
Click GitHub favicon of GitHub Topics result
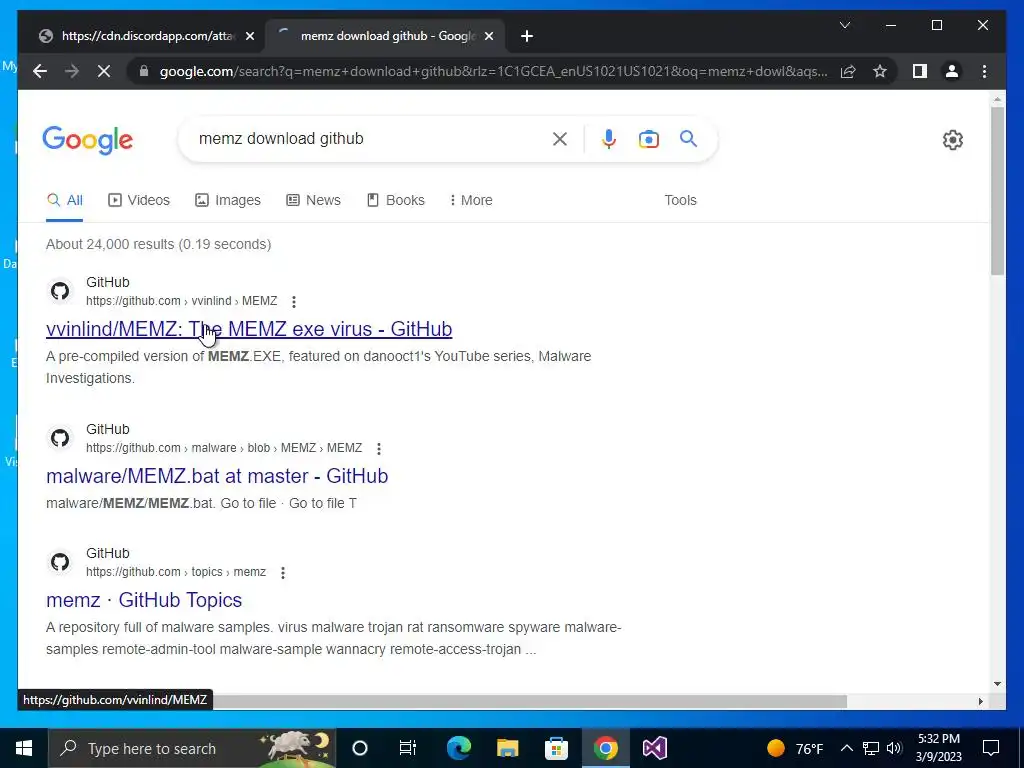[60, 562]
